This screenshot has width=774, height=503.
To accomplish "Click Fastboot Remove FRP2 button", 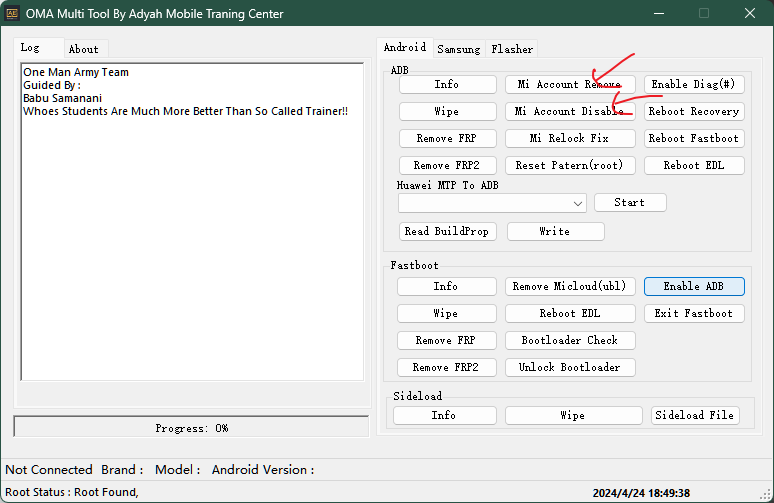I will click(x=447, y=367).
